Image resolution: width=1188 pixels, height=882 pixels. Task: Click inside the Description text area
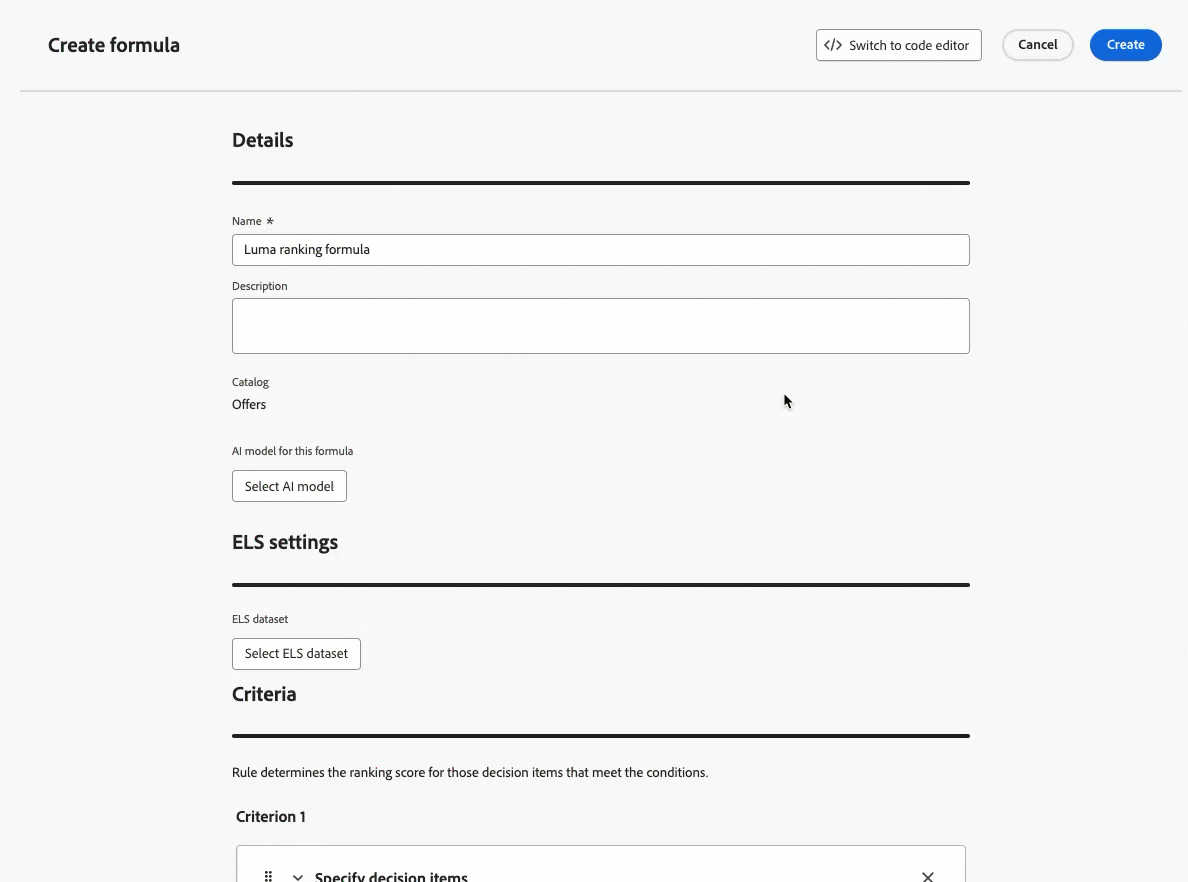pos(600,326)
